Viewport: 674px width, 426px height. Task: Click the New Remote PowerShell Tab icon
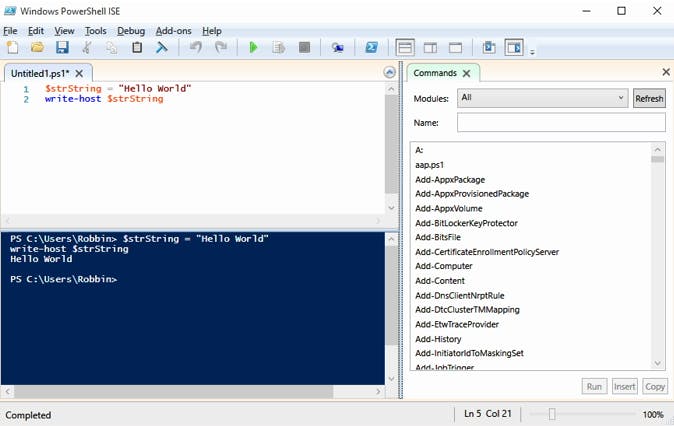tap(338, 47)
